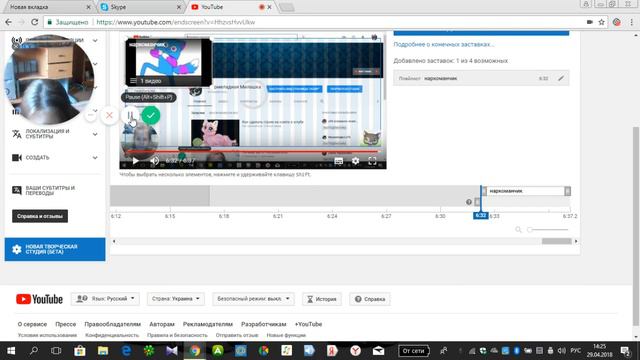Reload the page with refresh icon
Image resolution: width=640 pixels, height=360 pixels.
[x=35, y=22]
